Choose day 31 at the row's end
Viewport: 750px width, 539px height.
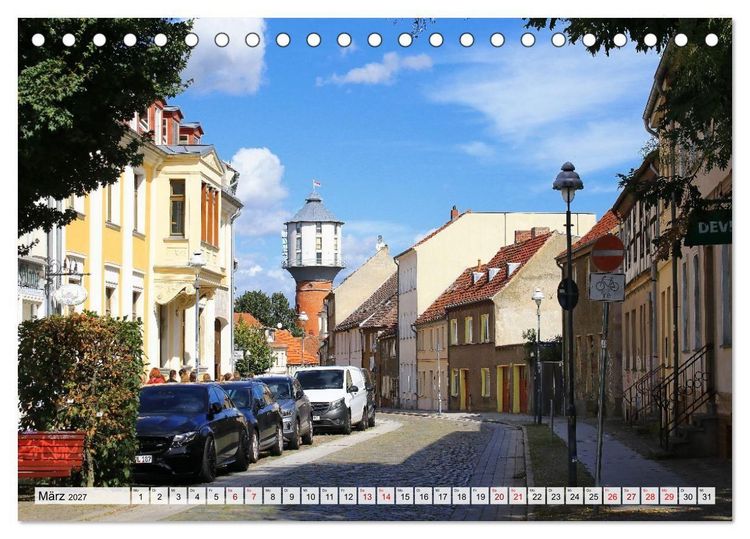(x=706, y=495)
